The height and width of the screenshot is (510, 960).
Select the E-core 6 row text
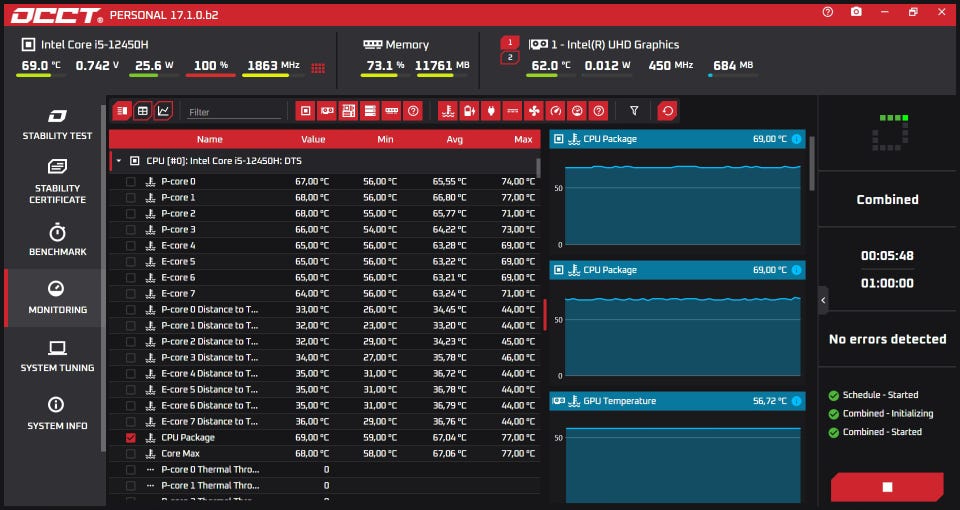178,277
